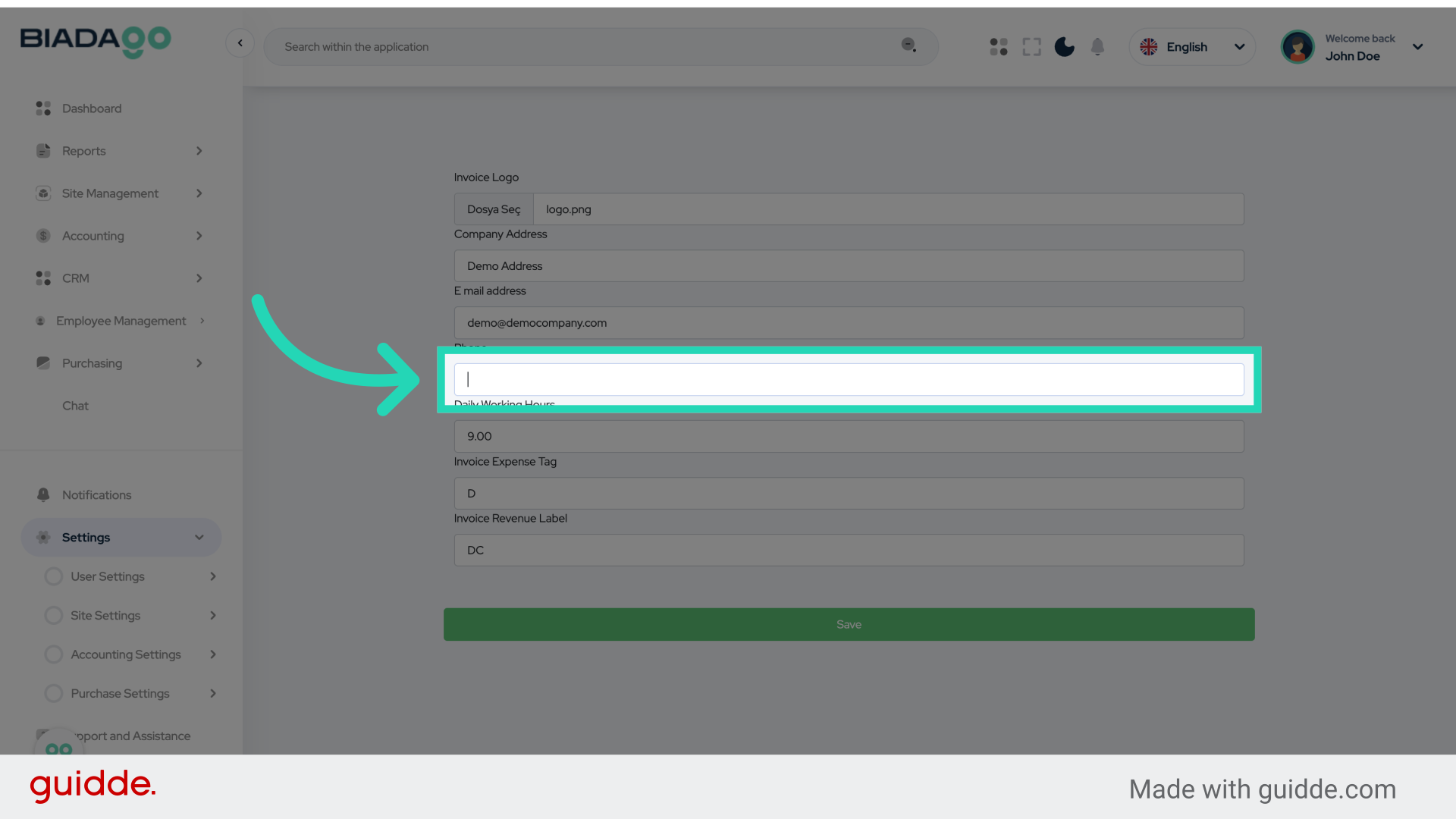Open English language dropdown
Viewport: 1456px width, 819px height.
pos(1192,47)
